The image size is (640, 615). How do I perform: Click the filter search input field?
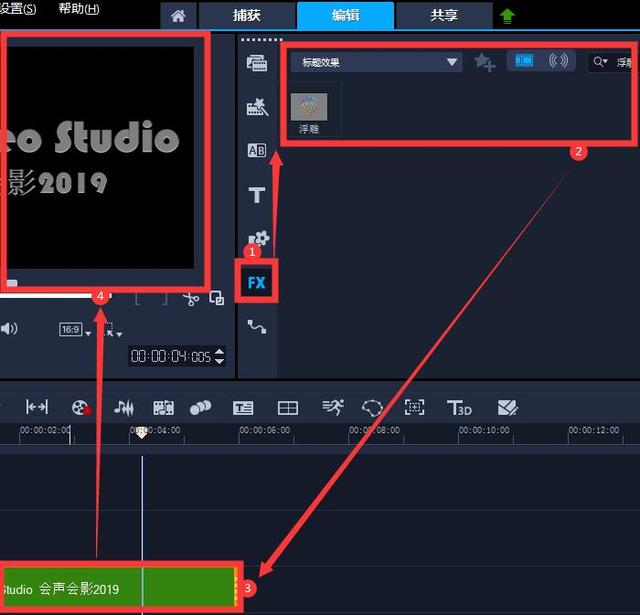click(x=624, y=62)
